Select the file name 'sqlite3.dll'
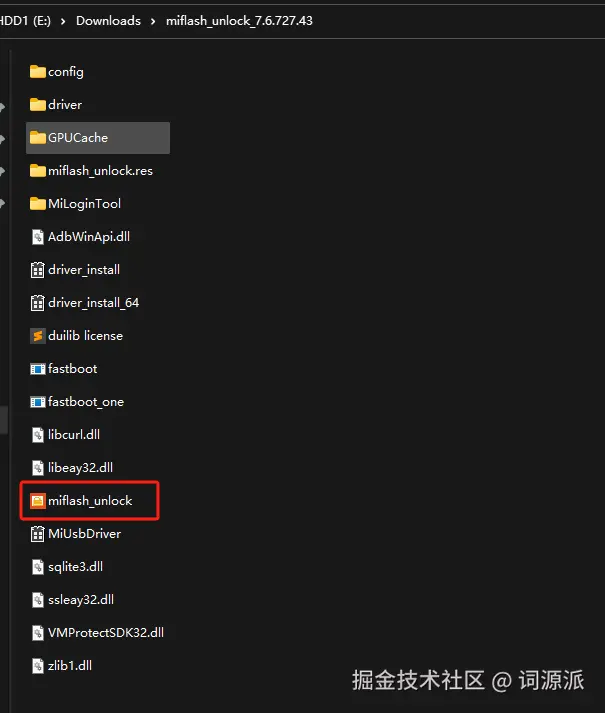This screenshot has width=605, height=713. coord(76,567)
